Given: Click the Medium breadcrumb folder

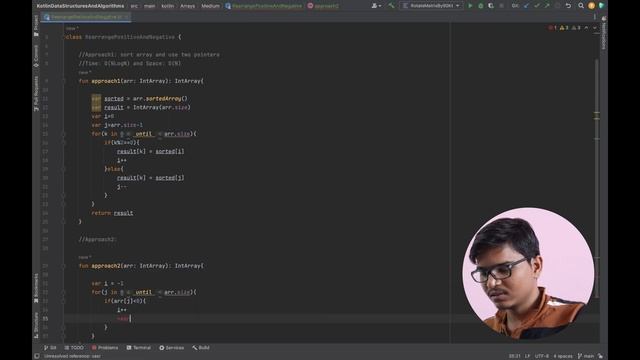Looking at the screenshot, I should point(210,6).
